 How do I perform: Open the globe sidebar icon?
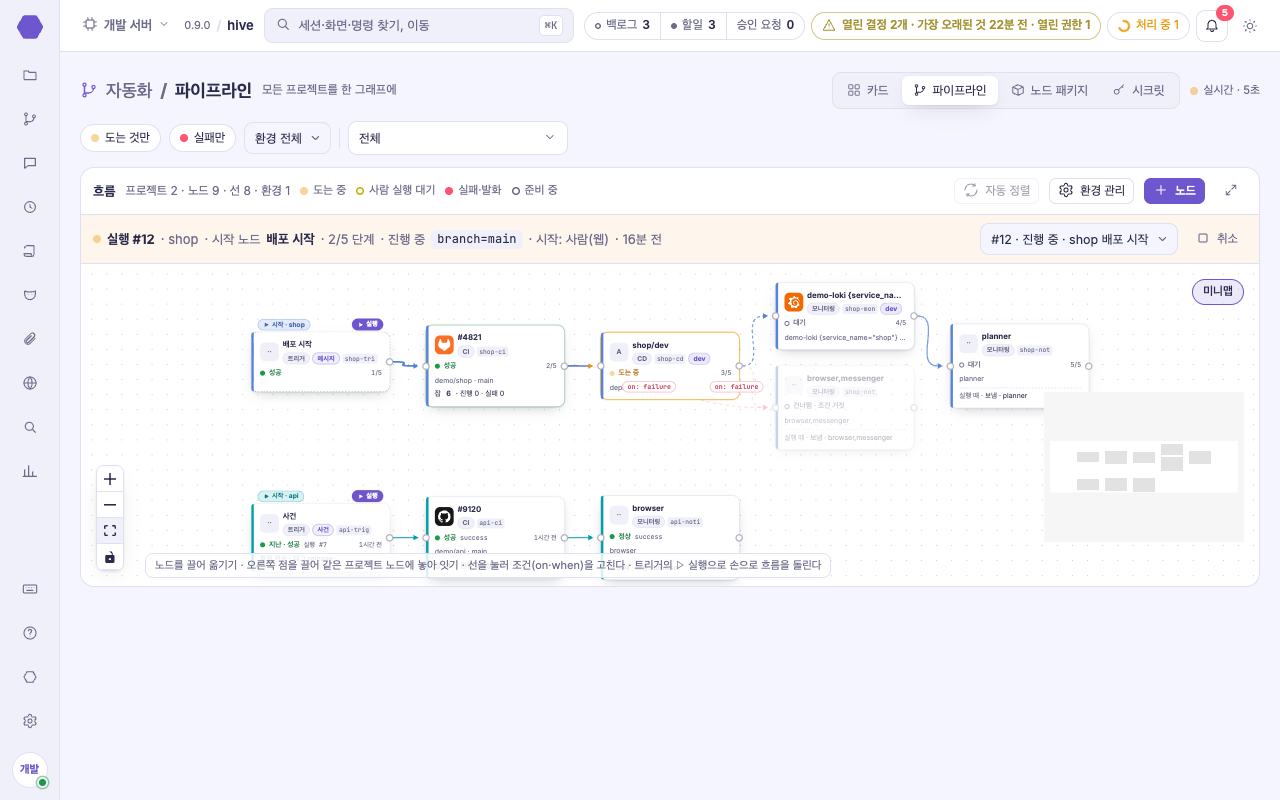click(x=30, y=383)
